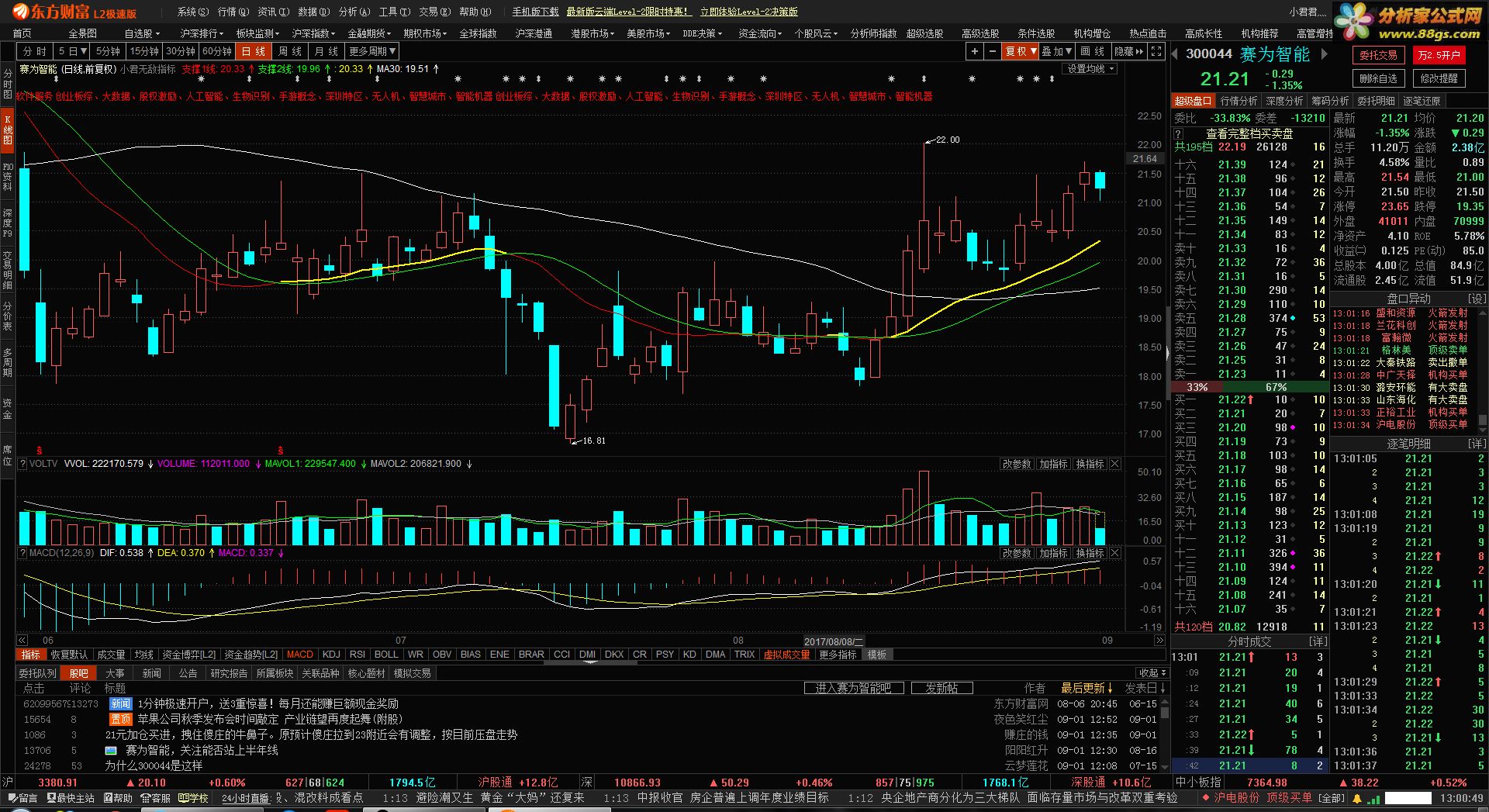
Task: Click the blank white field beside the clock
Action: (x=1408, y=798)
